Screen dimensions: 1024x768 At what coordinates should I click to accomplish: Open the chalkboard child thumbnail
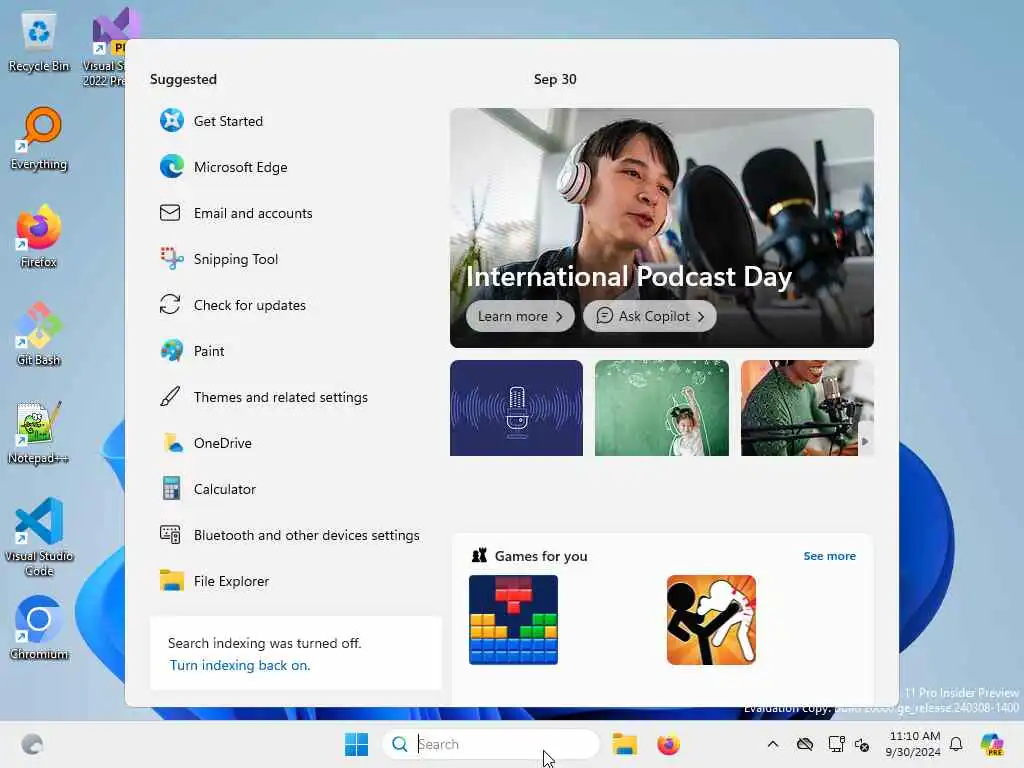point(662,408)
